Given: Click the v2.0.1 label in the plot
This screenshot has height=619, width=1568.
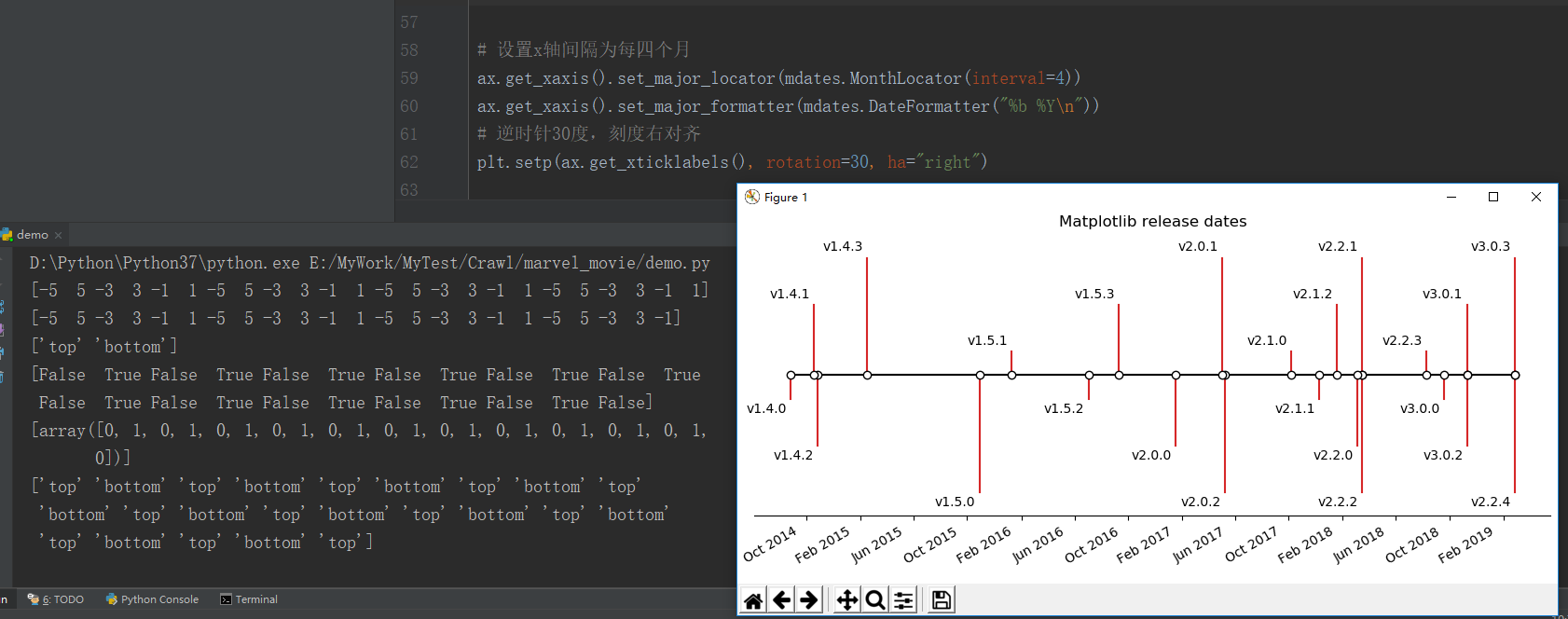Looking at the screenshot, I should coord(1198,246).
